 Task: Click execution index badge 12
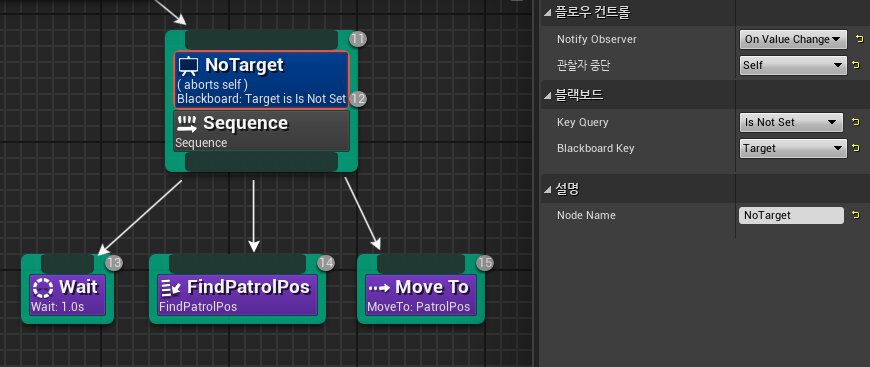coord(358,99)
